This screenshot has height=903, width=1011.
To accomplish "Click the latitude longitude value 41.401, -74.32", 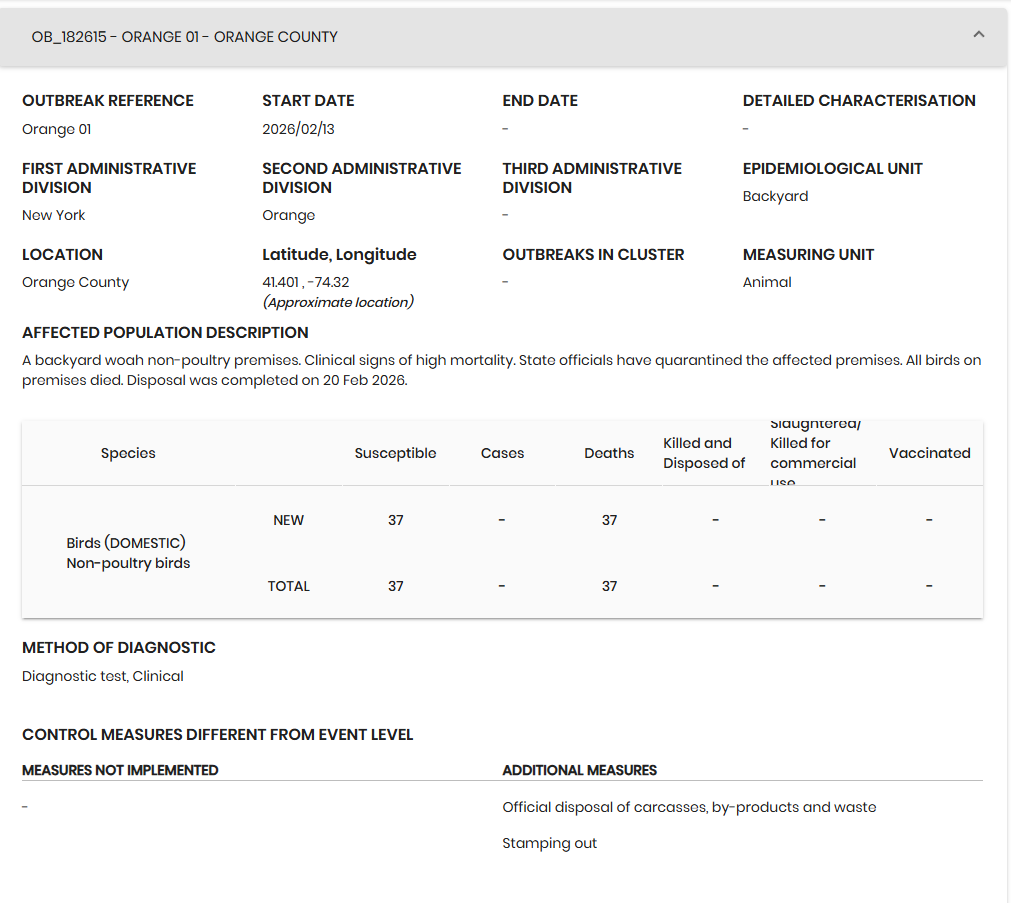I will click(305, 282).
